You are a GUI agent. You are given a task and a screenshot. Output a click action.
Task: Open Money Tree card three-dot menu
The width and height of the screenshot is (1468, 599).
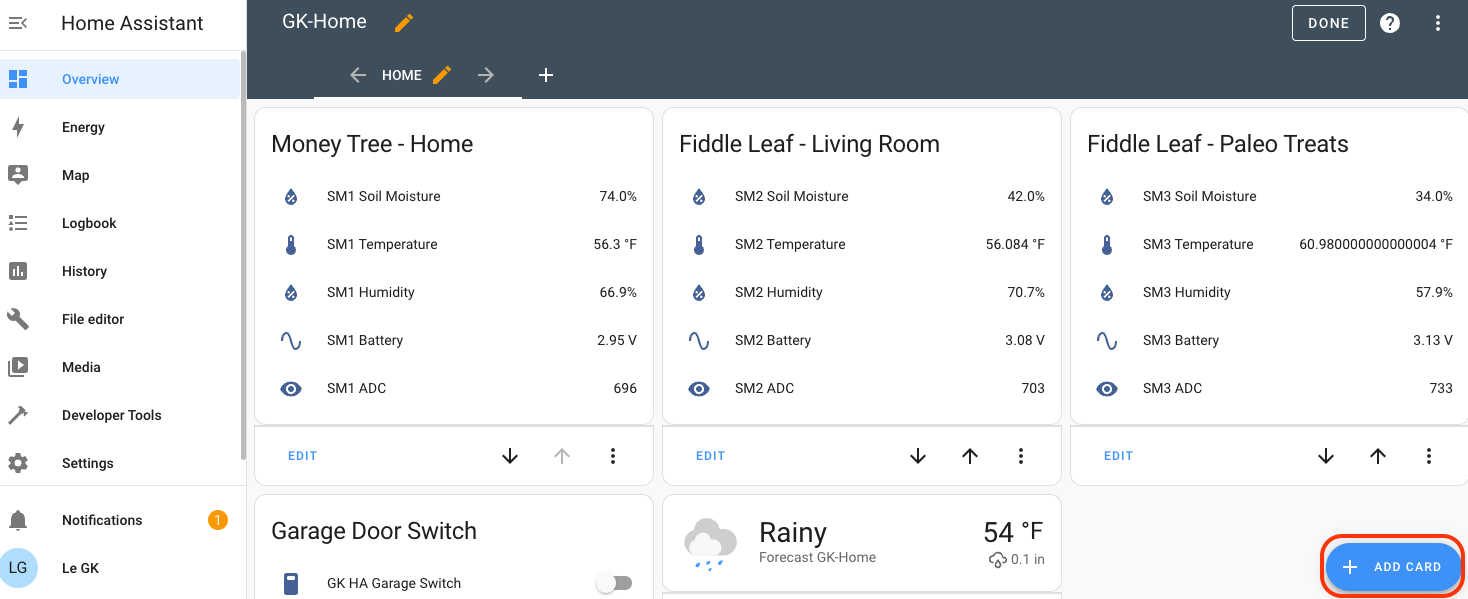[613, 456]
